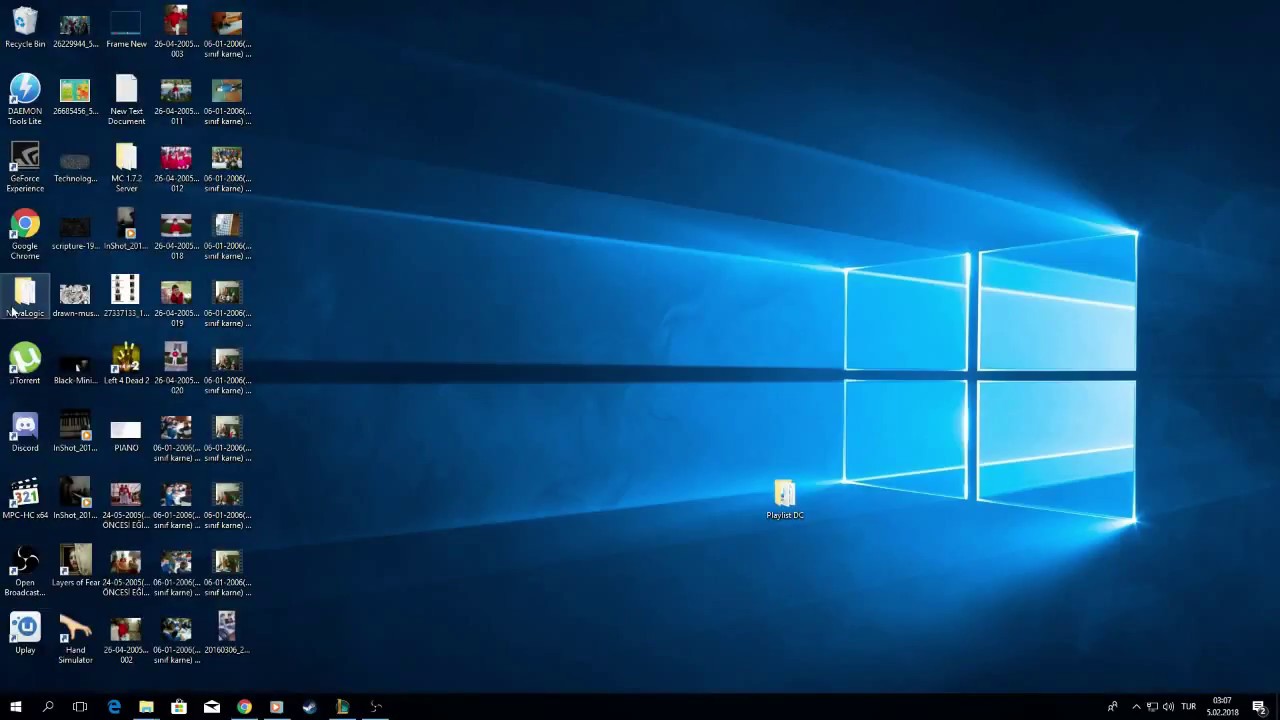Open the orange media player taskbar icon
This screenshot has width=1280, height=720.
277,707
